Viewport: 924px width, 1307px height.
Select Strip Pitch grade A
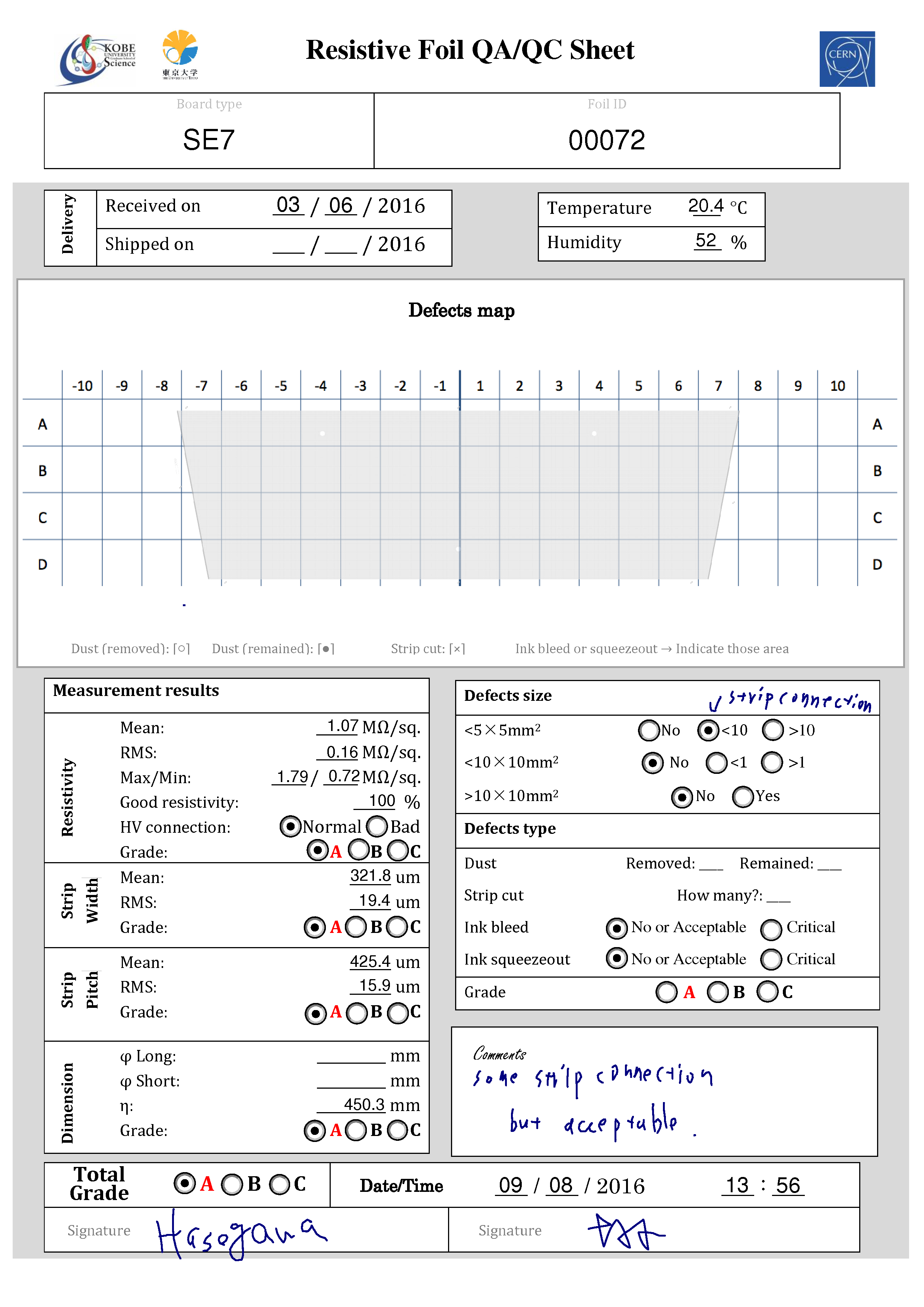click(x=315, y=1013)
